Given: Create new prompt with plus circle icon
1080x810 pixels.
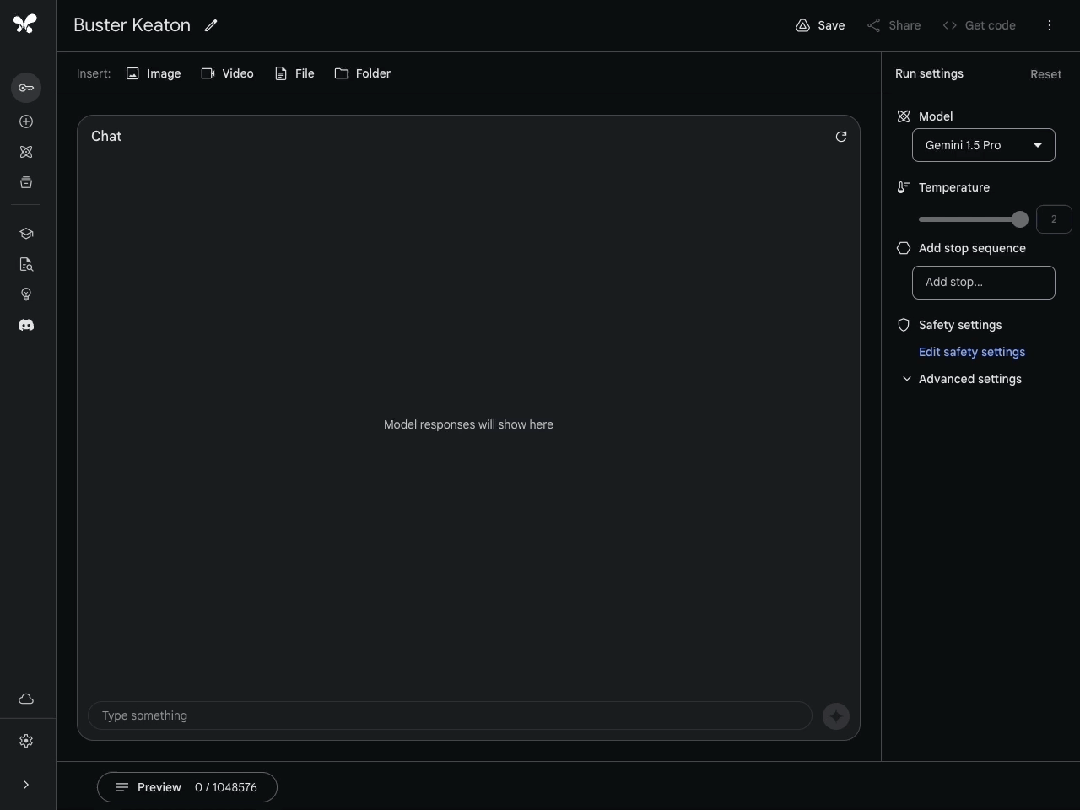Looking at the screenshot, I should point(26,121).
